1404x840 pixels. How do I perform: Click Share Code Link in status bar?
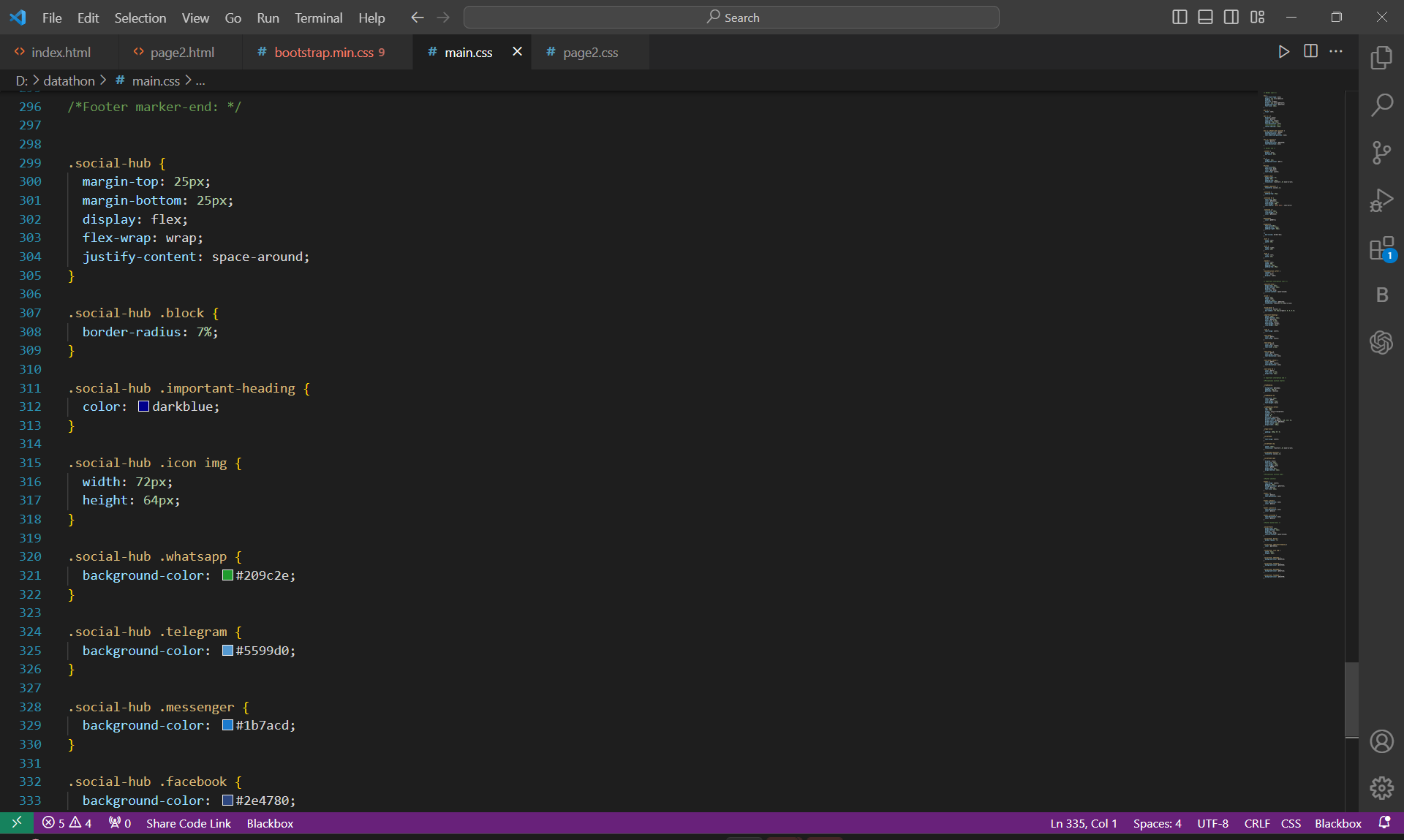(x=188, y=823)
